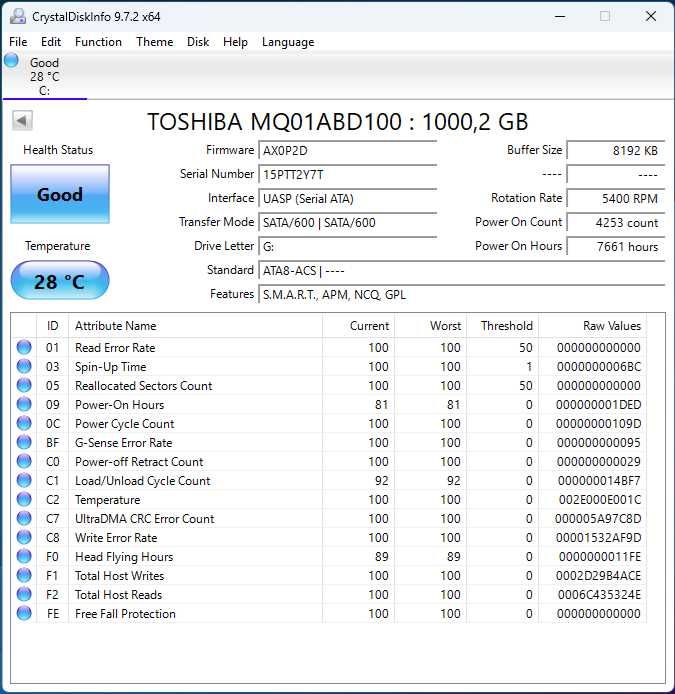675x694 pixels.
Task: Click the Raw Values column header
Action: click(592, 326)
